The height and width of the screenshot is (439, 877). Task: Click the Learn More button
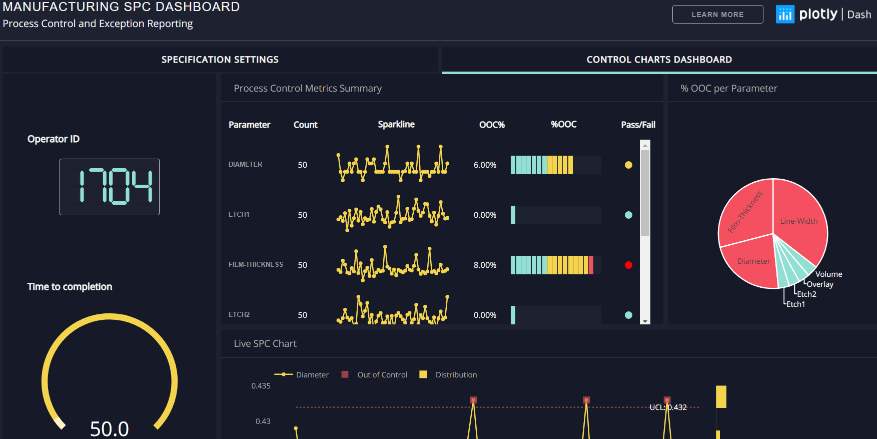point(718,15)
